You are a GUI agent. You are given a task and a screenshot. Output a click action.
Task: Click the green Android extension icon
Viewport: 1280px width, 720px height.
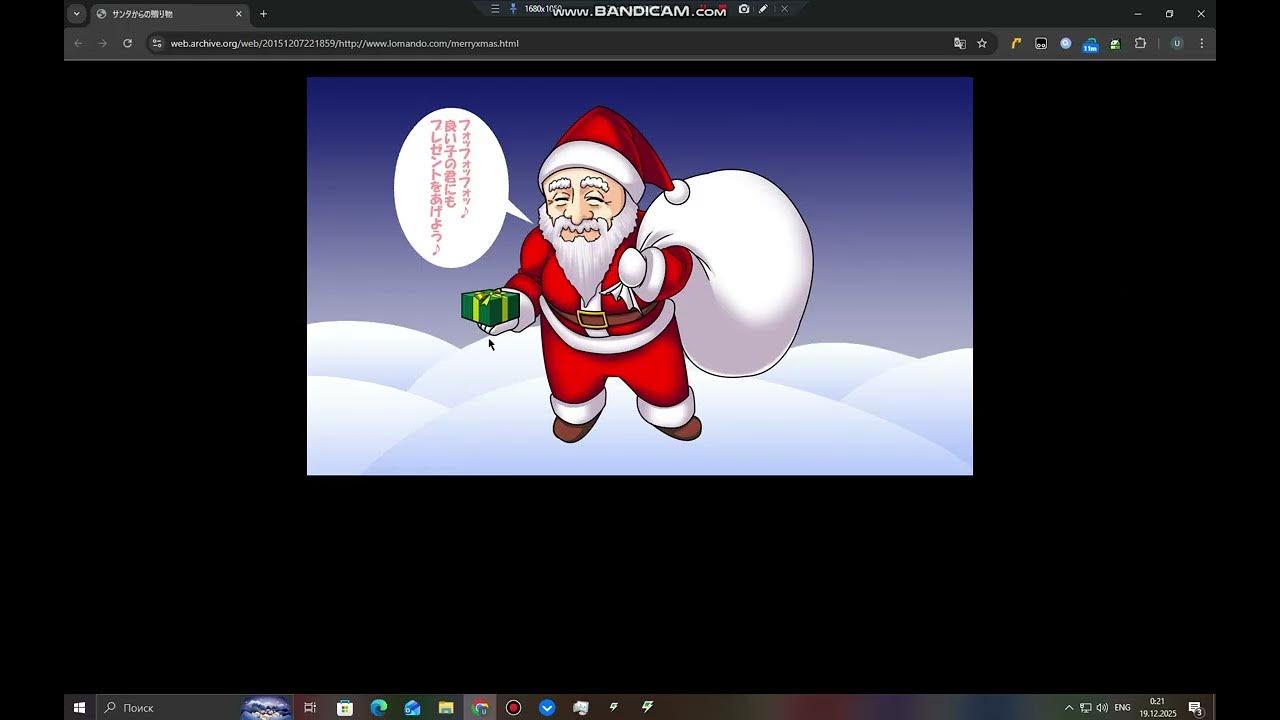(x=1115, y=43)
